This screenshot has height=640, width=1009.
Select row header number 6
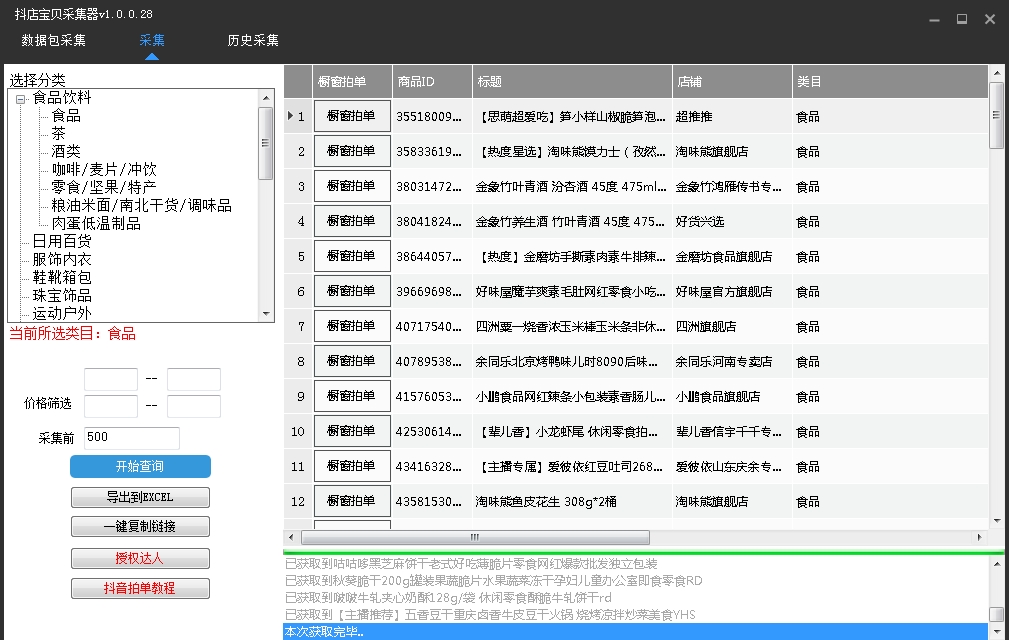tap(298, 291)
